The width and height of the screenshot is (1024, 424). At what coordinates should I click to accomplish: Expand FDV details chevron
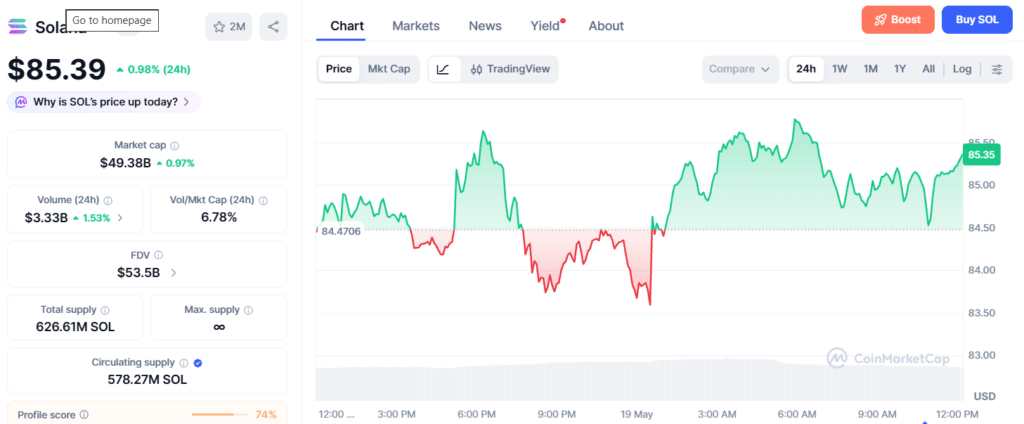click(x=173, y=273)
